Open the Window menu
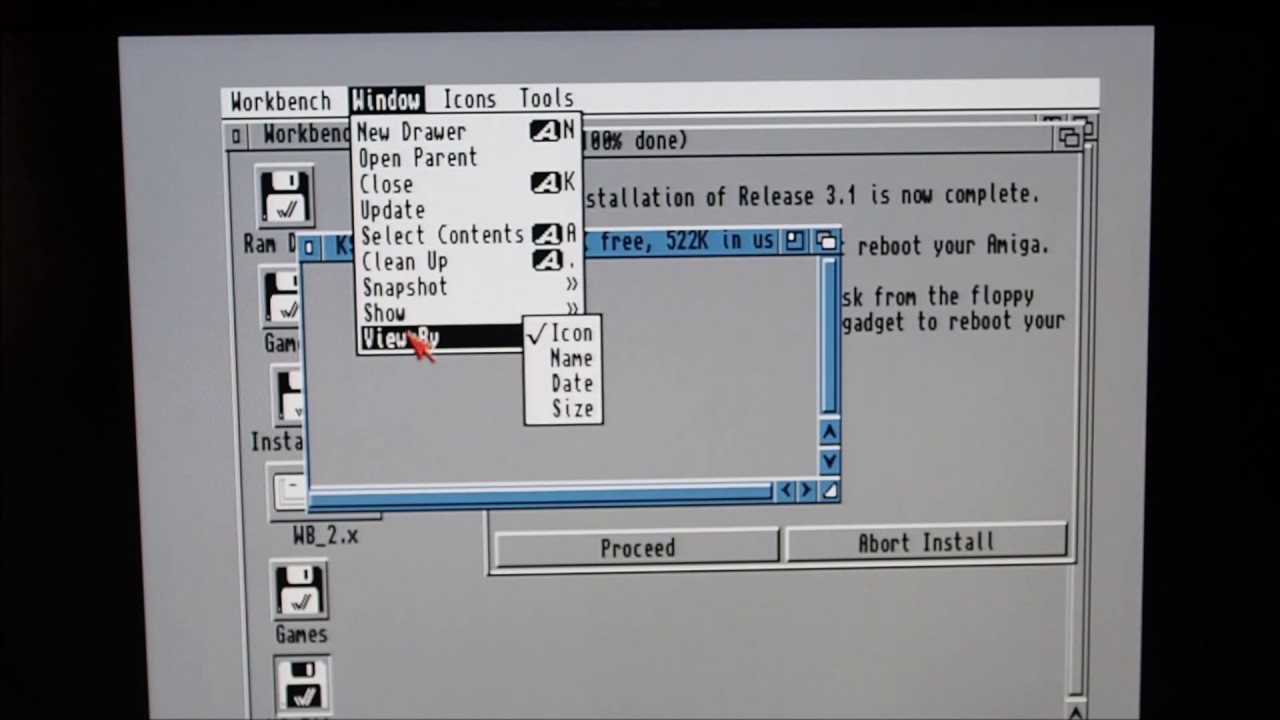The image size is (1280, 720). tap(386, 100)
